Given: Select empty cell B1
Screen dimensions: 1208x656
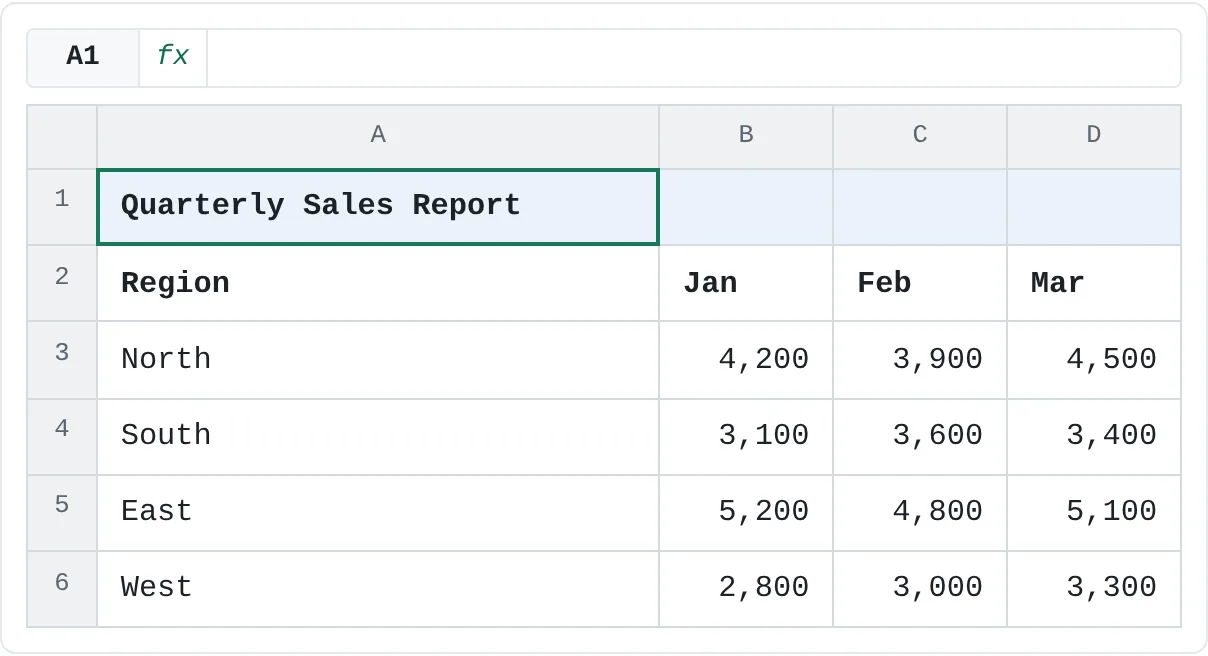Looking at the screenshot, I should pyautogui.click(x=746, y=207).
